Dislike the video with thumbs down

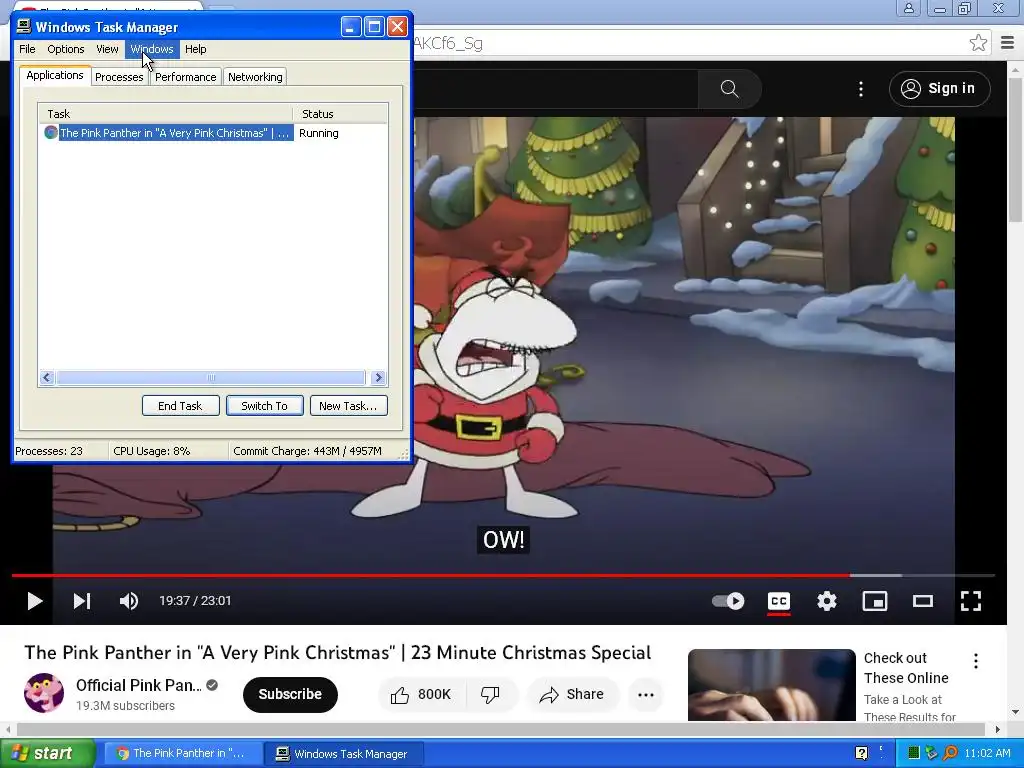pyautogui.click(x=490, y=694)
